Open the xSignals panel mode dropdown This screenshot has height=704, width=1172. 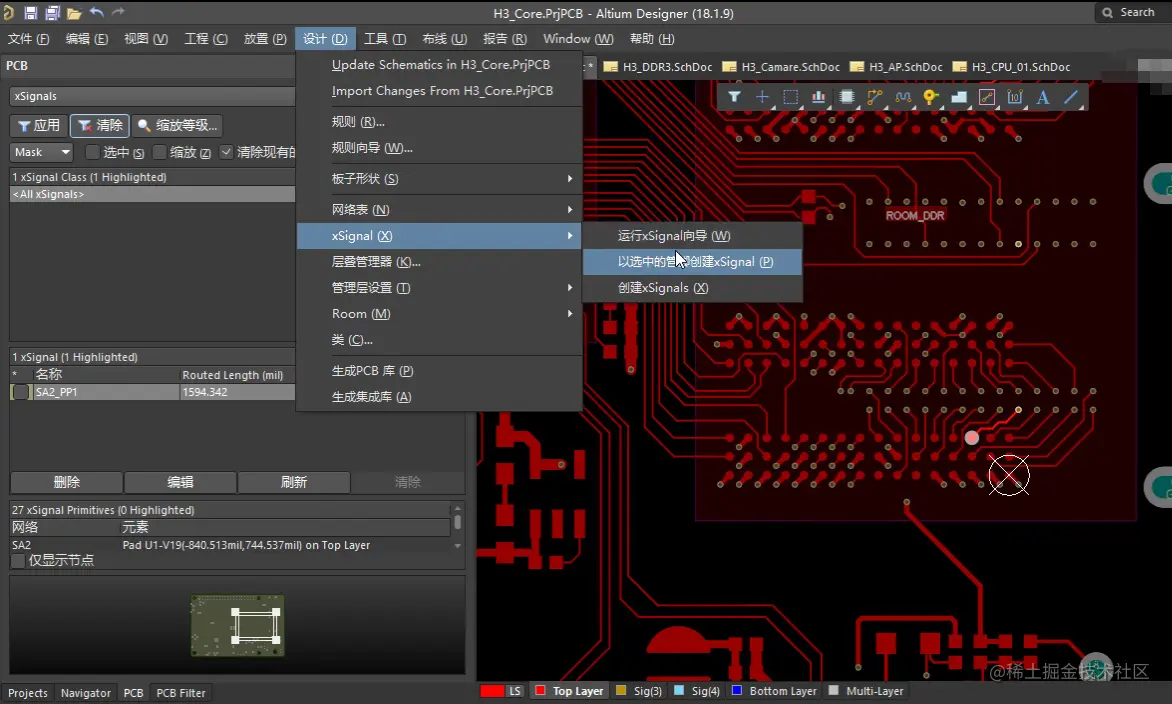point(152,96)
